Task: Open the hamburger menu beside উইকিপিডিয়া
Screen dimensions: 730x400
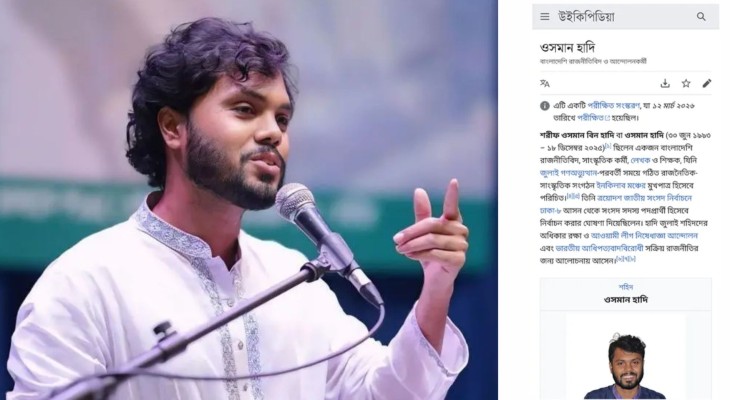Action: 545,17
